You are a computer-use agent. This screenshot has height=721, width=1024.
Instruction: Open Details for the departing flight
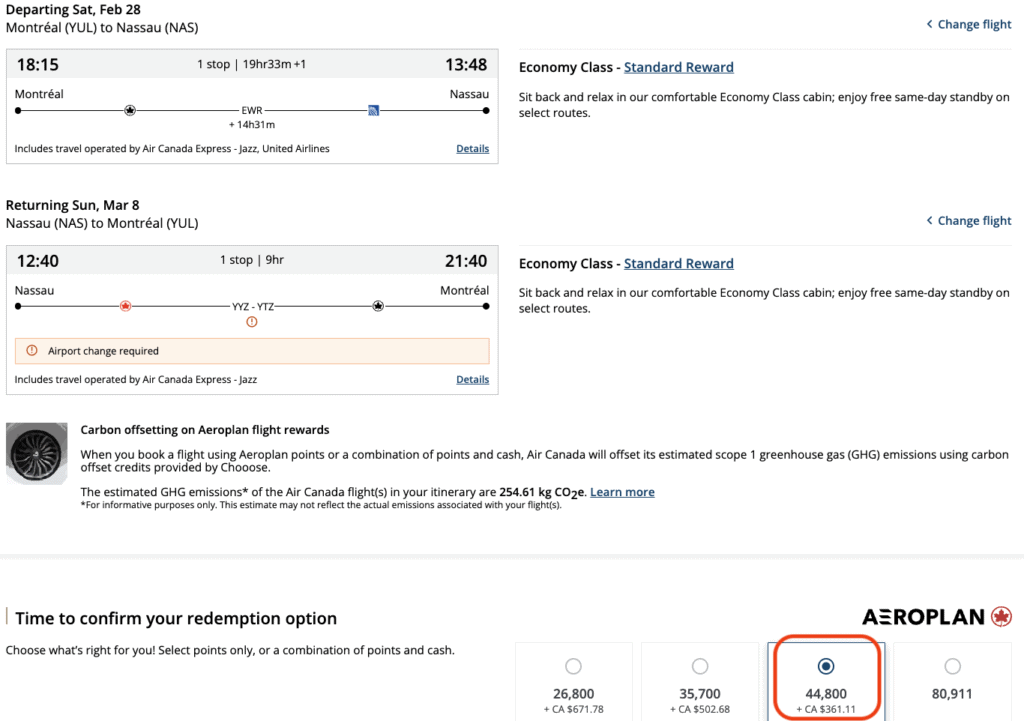(472, 149)
